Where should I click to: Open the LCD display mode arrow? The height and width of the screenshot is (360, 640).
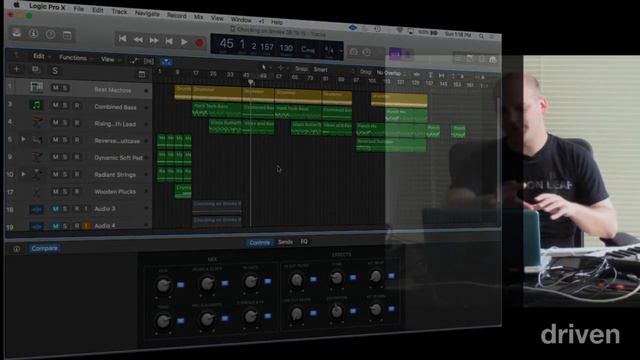click(341, 51)
